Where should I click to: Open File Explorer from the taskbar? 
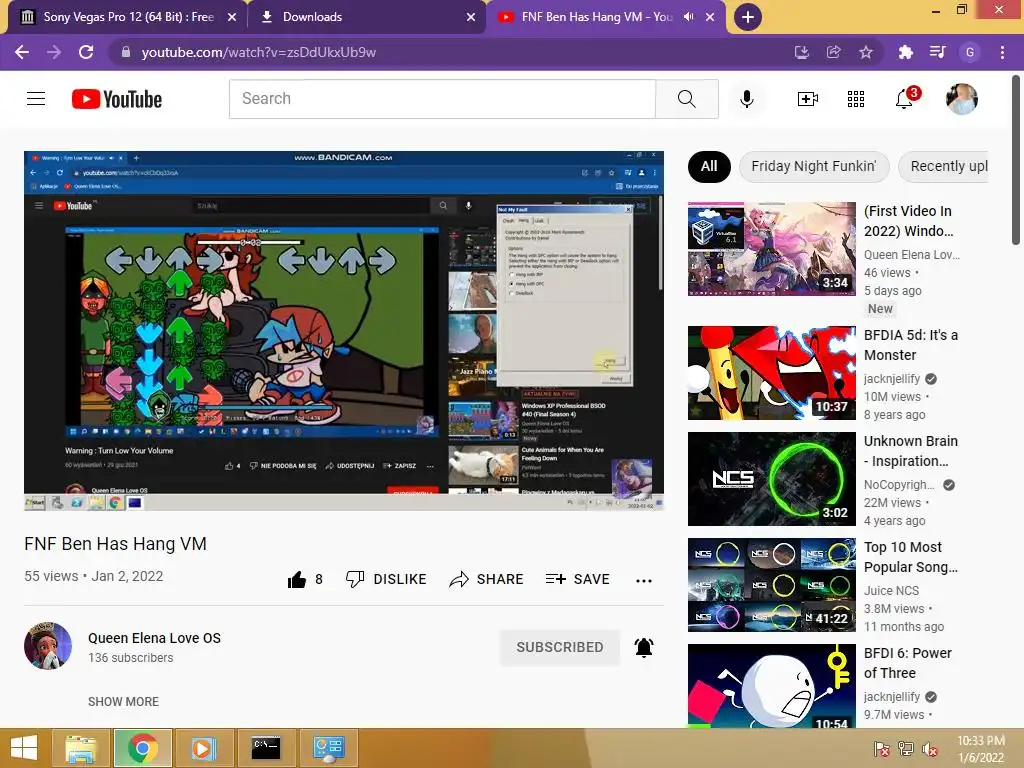[80, 748]
